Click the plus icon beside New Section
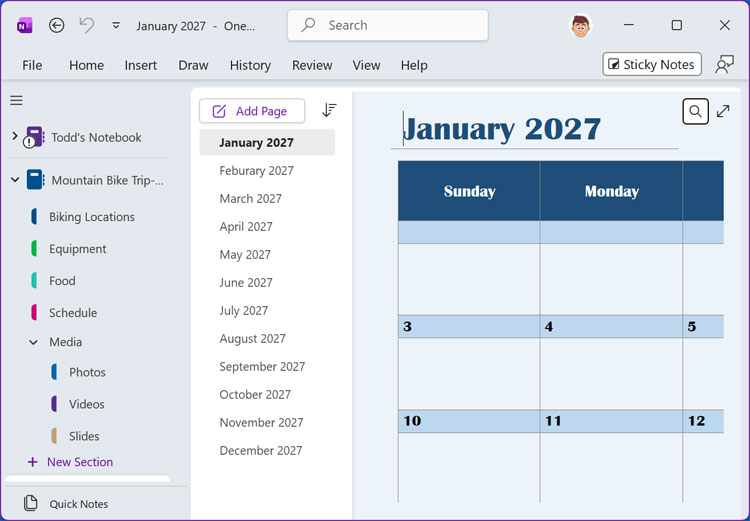The height and width of the screenshot is (521, 750). click(x=33, y=462)
